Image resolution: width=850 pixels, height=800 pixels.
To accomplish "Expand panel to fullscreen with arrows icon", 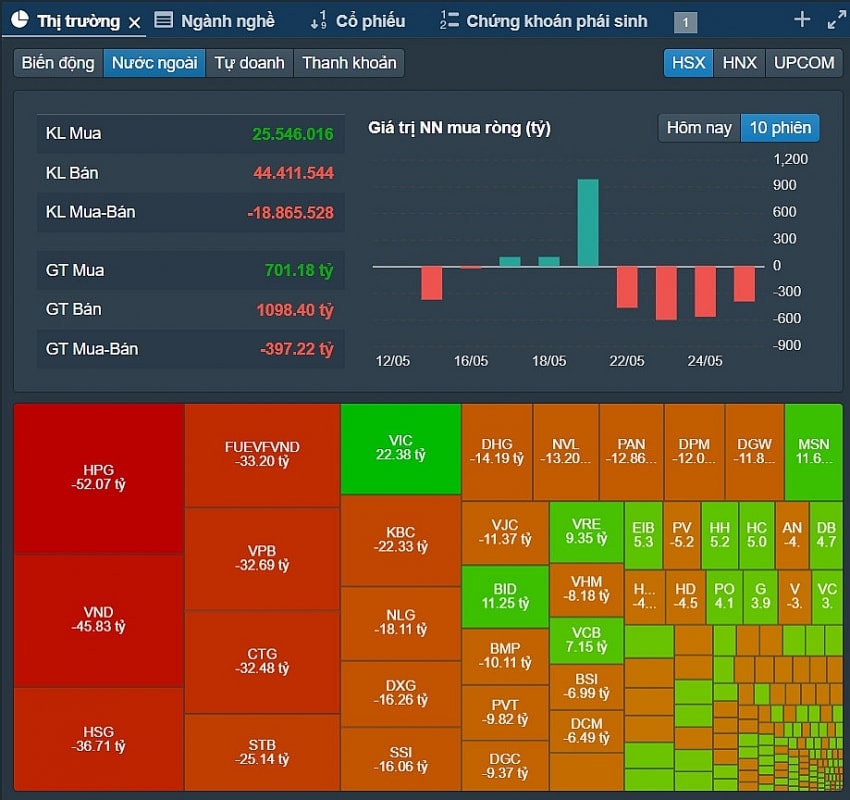I will 836,20.
